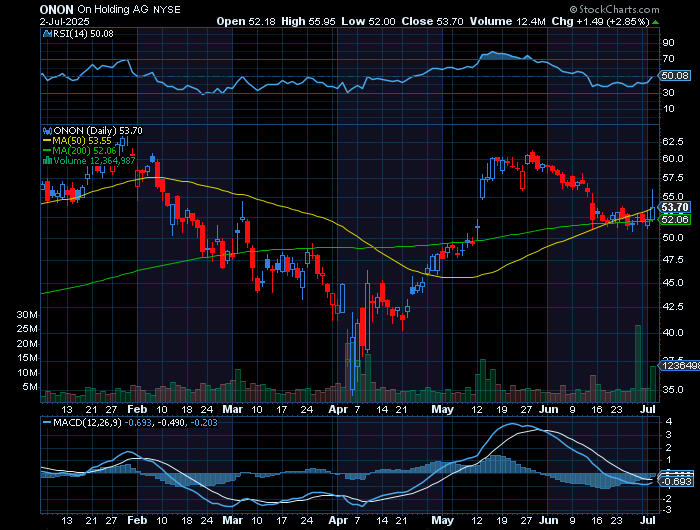Click the Mar date label under the price chart
The height and width of the screenshot is (530, 700).
click(x=233, y=409)
